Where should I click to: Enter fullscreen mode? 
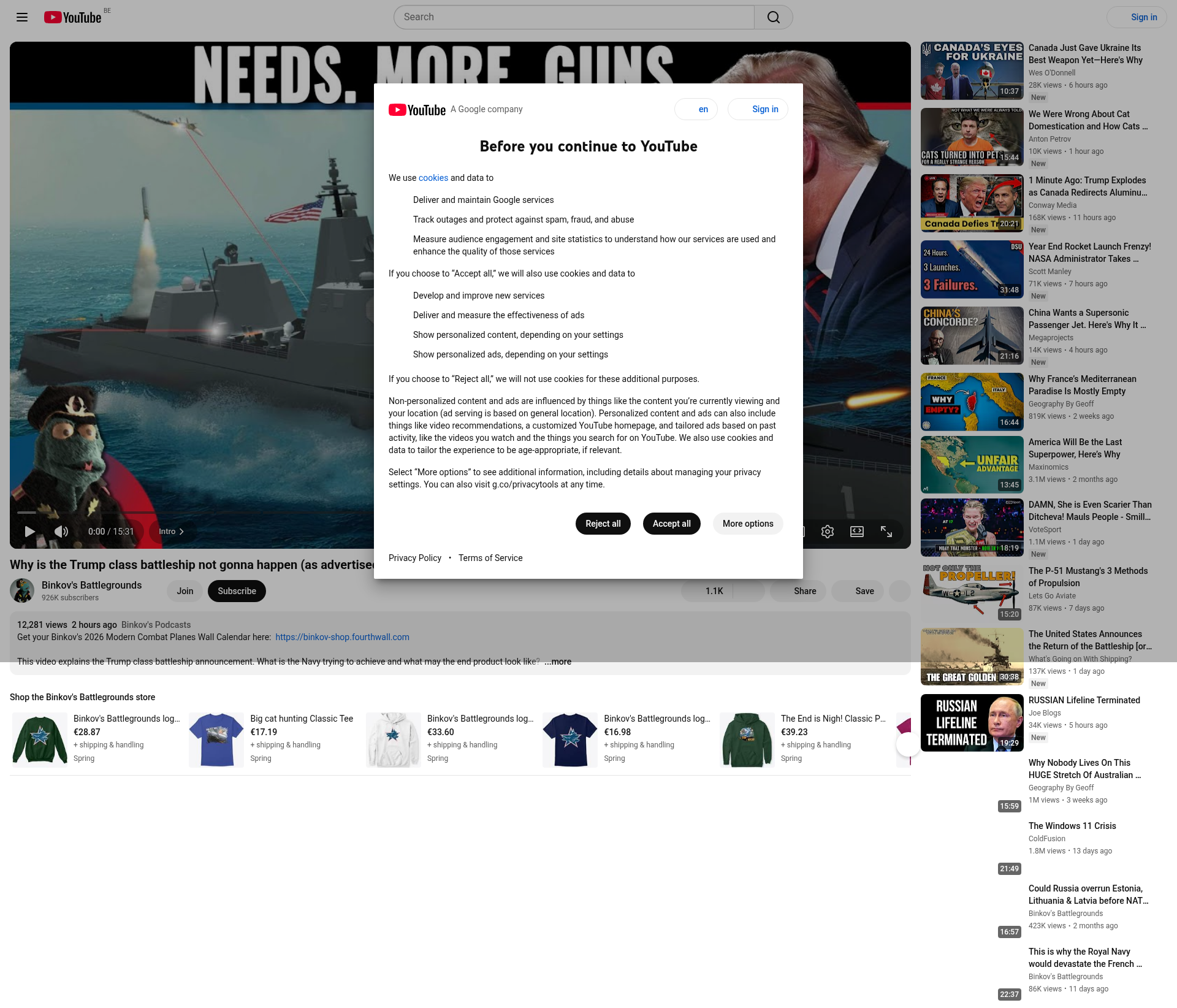(886, 532)
